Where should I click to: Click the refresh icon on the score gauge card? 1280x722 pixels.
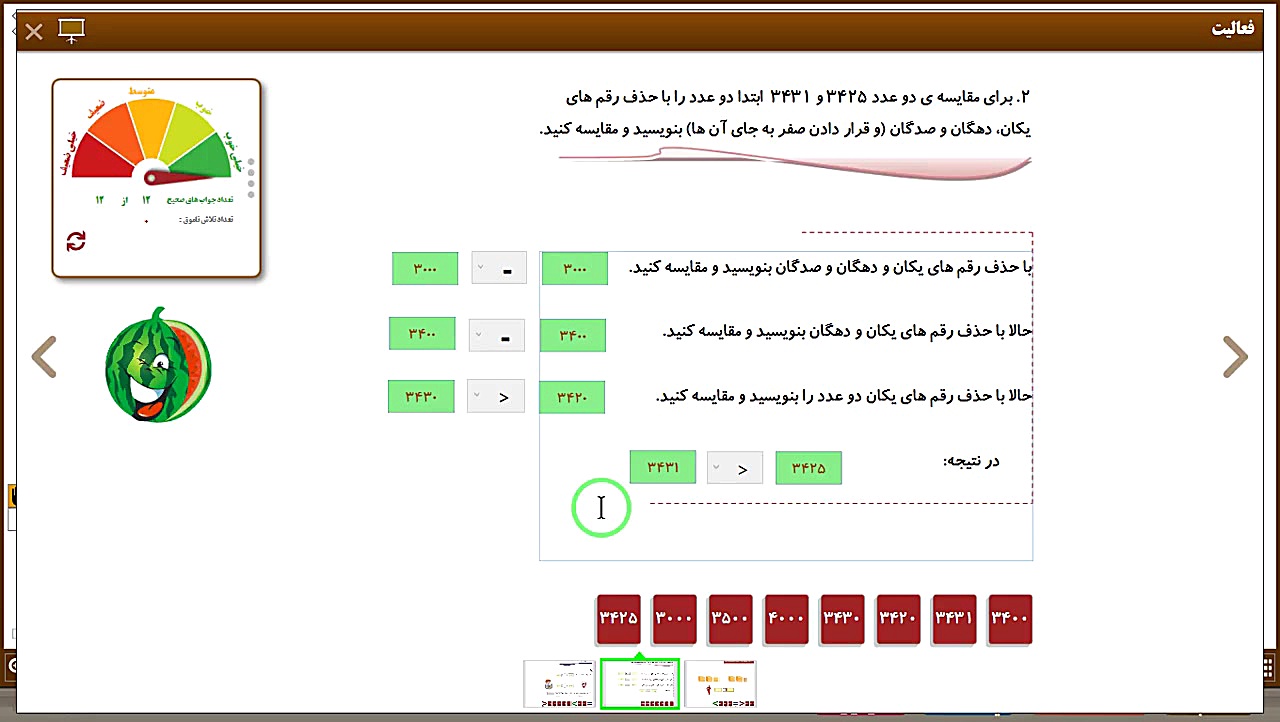[x=76, y=240]
